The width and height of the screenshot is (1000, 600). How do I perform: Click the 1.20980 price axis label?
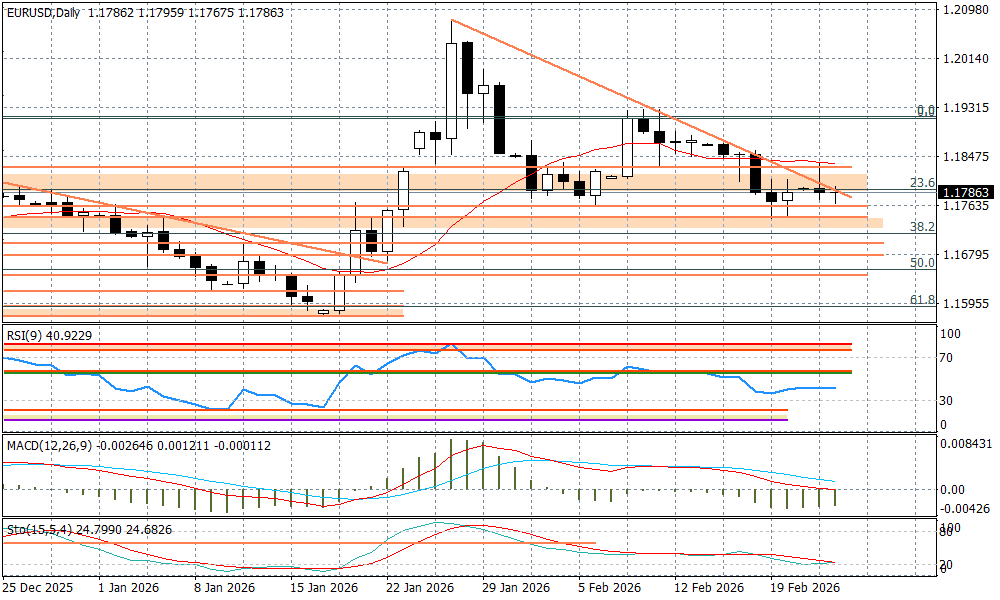click(966, 10)
